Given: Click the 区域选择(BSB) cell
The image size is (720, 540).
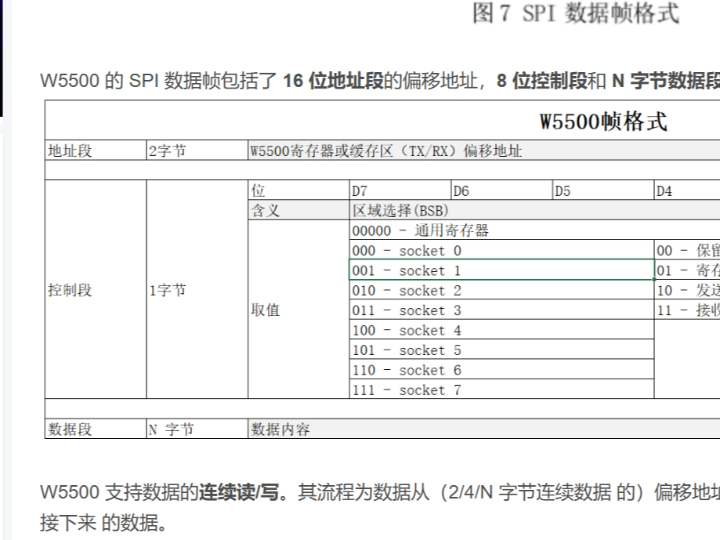Looking at the screenshot, I should point(400,211).
